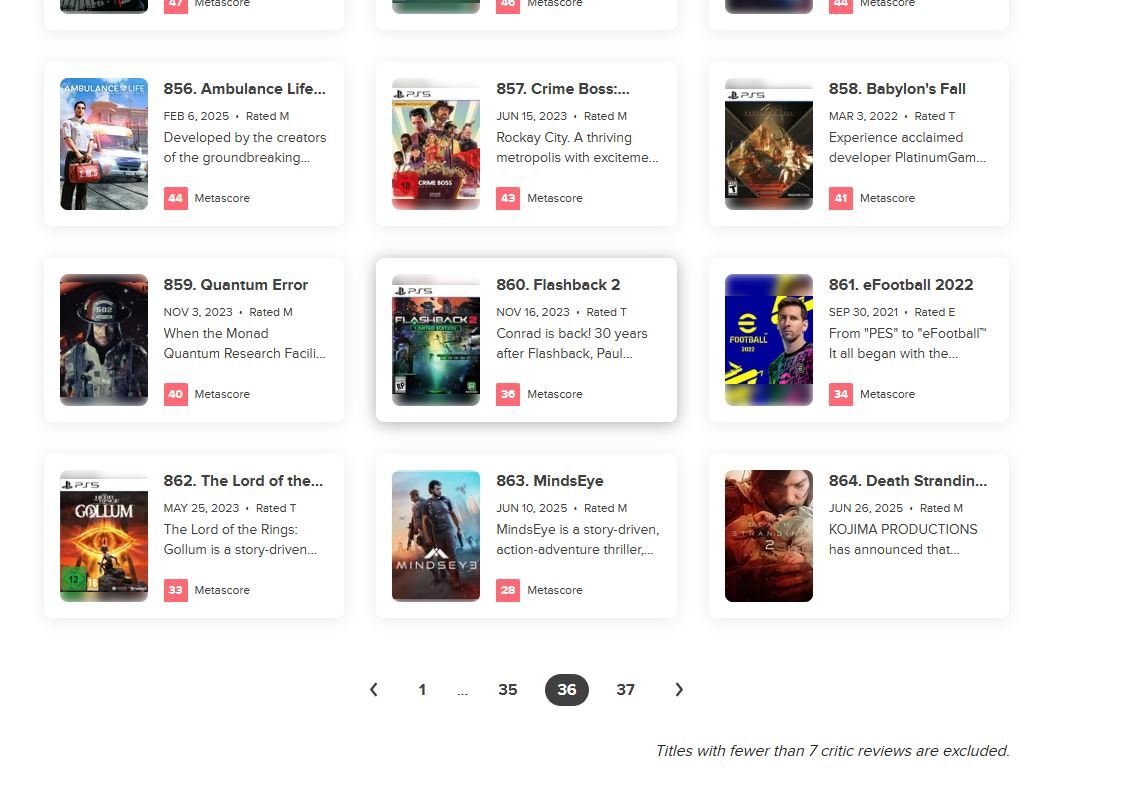Image resolution: width=1124 pixels, height=807 pixels.
Task: Go to page 35
Action: 508,689
